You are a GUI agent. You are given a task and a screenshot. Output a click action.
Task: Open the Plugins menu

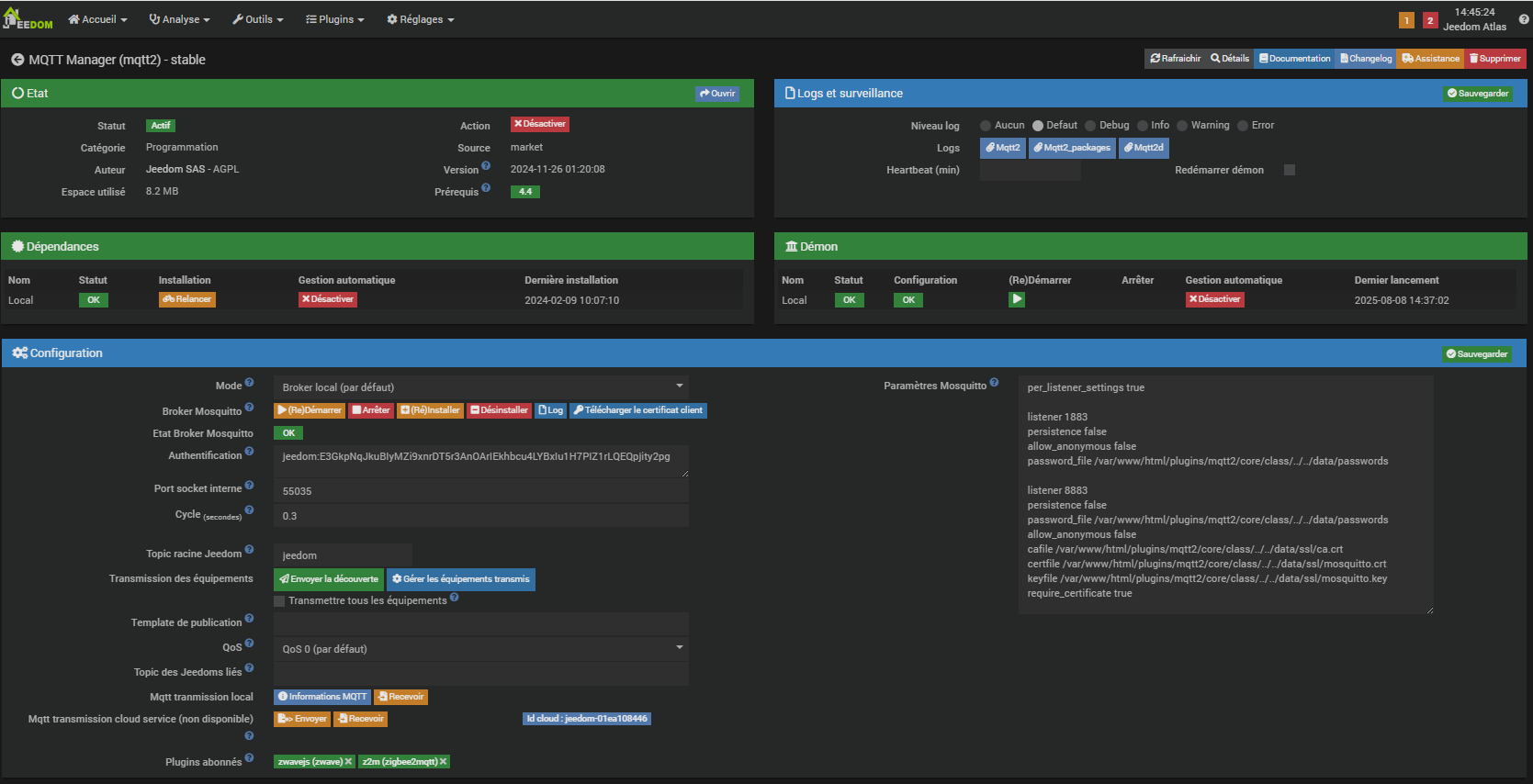[x=334, y=19]
